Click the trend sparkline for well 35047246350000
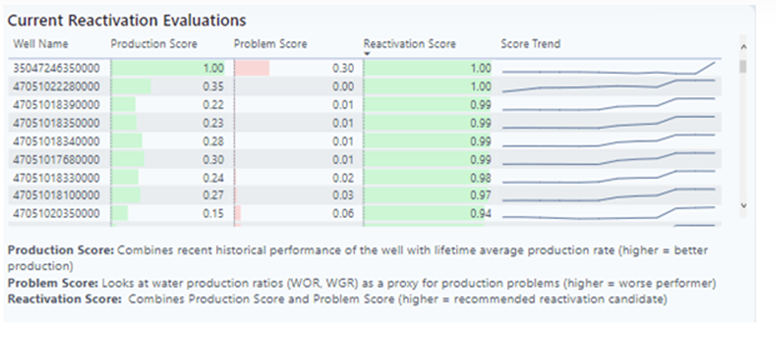The image size is (776, 360). click(609, 68)
